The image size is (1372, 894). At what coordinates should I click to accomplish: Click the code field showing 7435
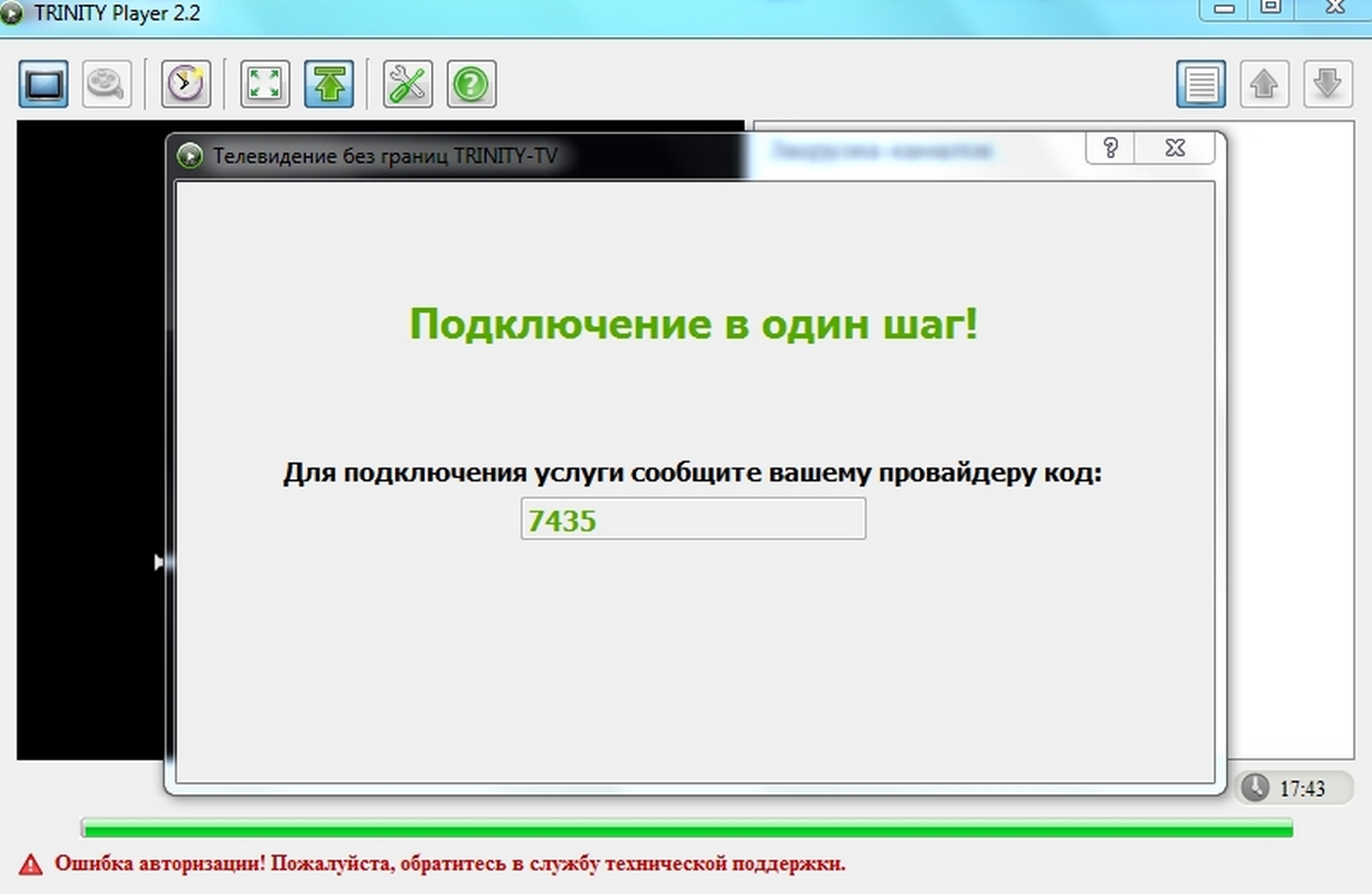coord(693,520)
